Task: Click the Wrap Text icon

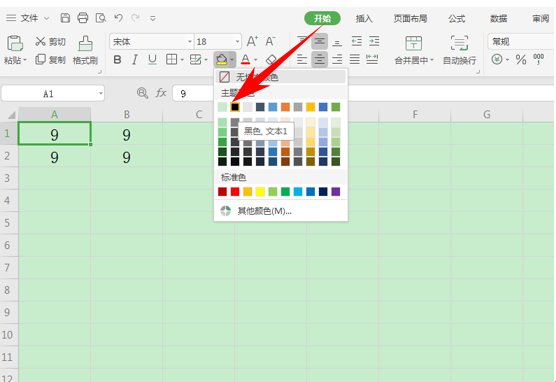Action: coord(459,43)
